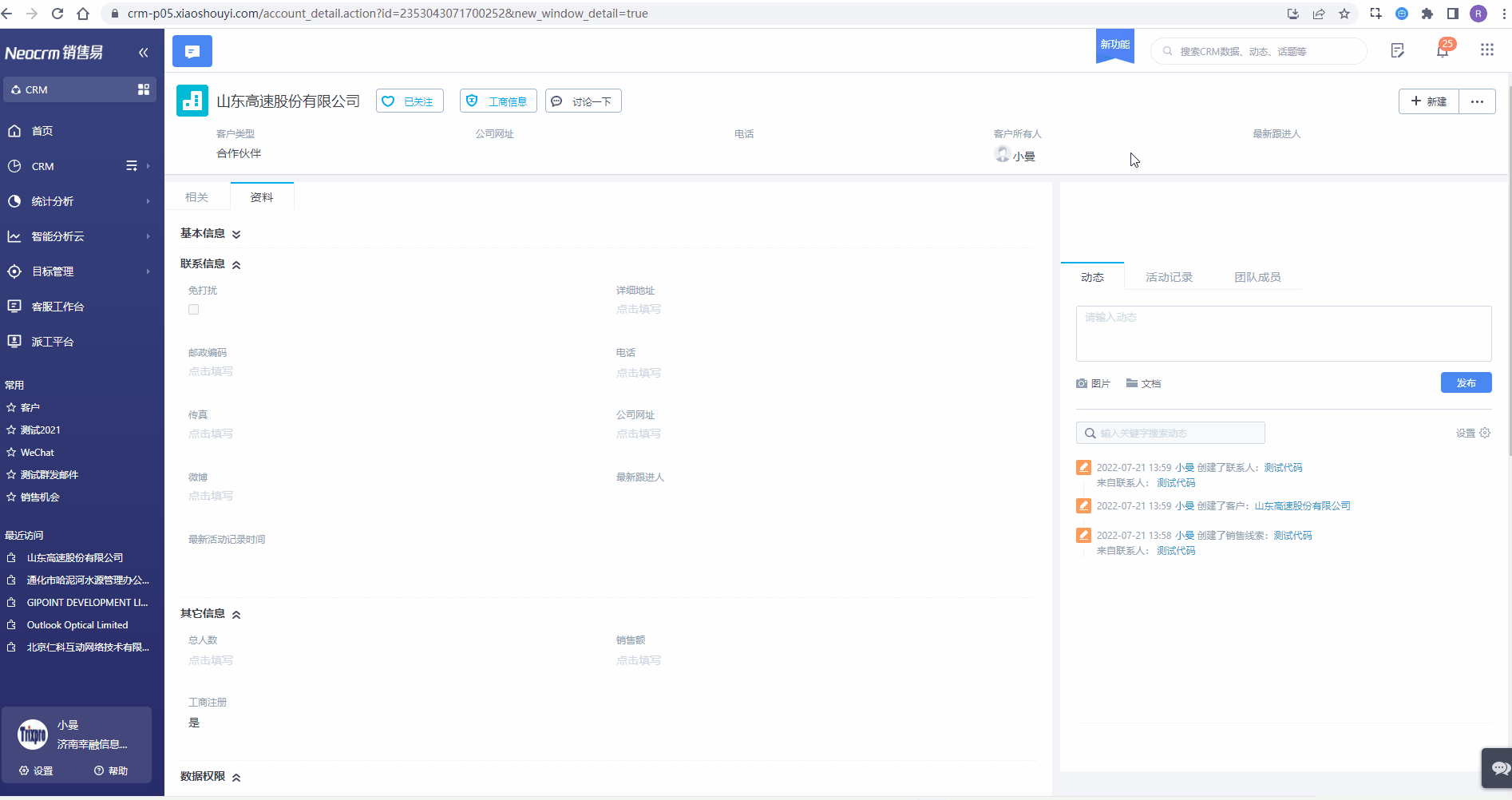Image resolution: width=1512 pixels, height=800 pixels.
Task: Toggle the 免打扰 checkbox
Action: click(x=193, y=309)
